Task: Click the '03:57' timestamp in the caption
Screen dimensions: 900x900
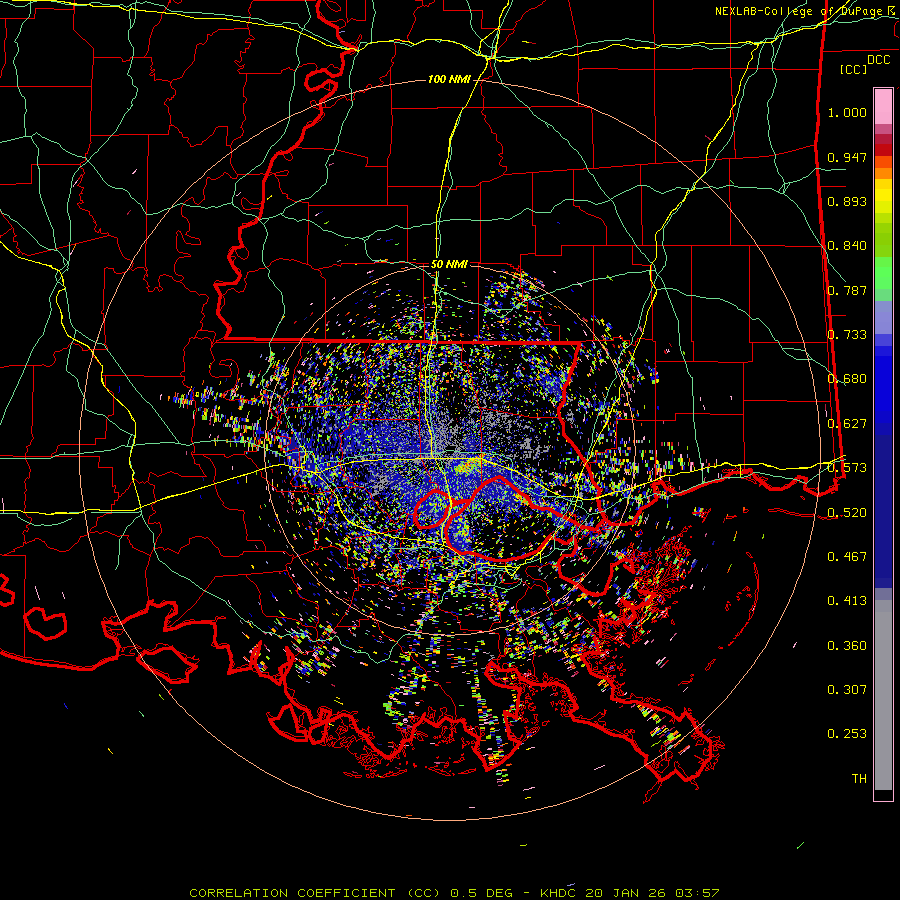Action: click(x=698, y=893)
